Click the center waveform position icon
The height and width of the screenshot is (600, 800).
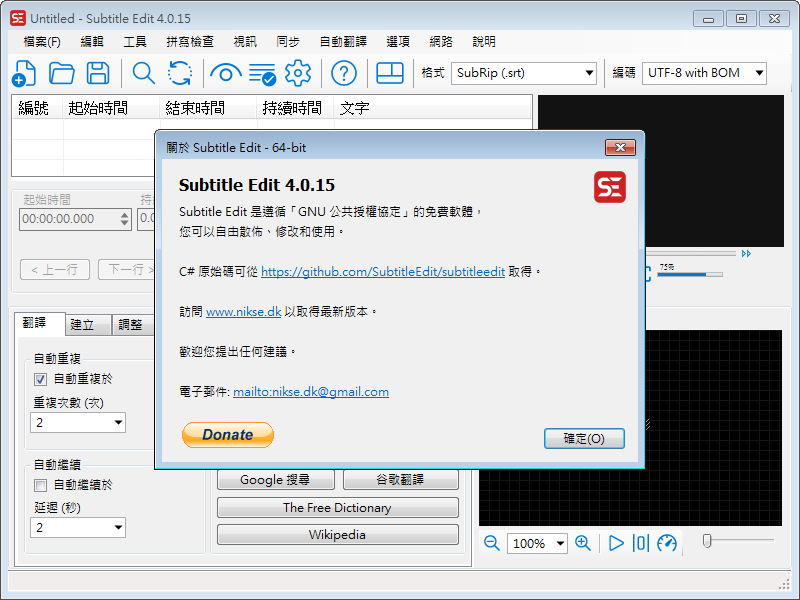click(x=641, y=543)
